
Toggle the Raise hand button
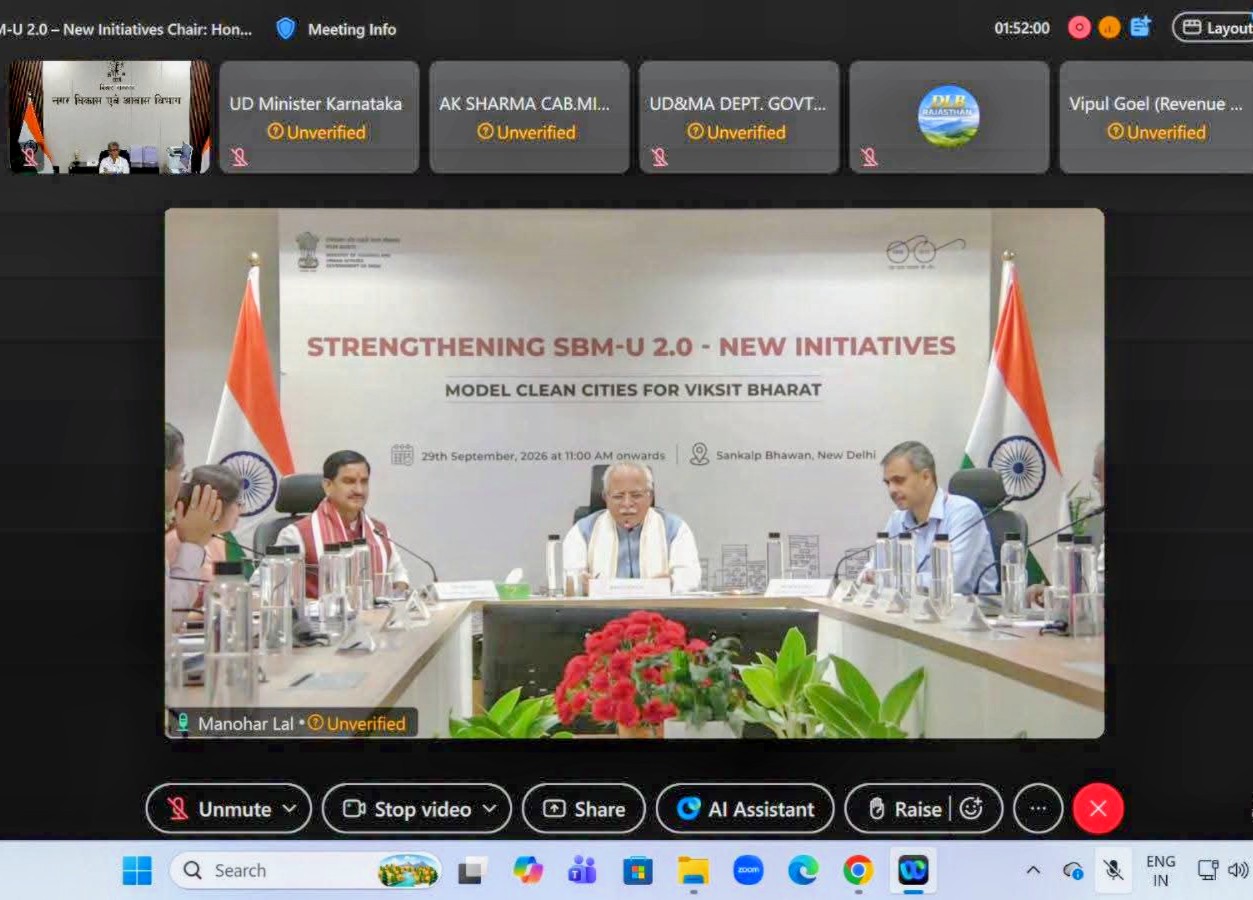pos(904,809)
